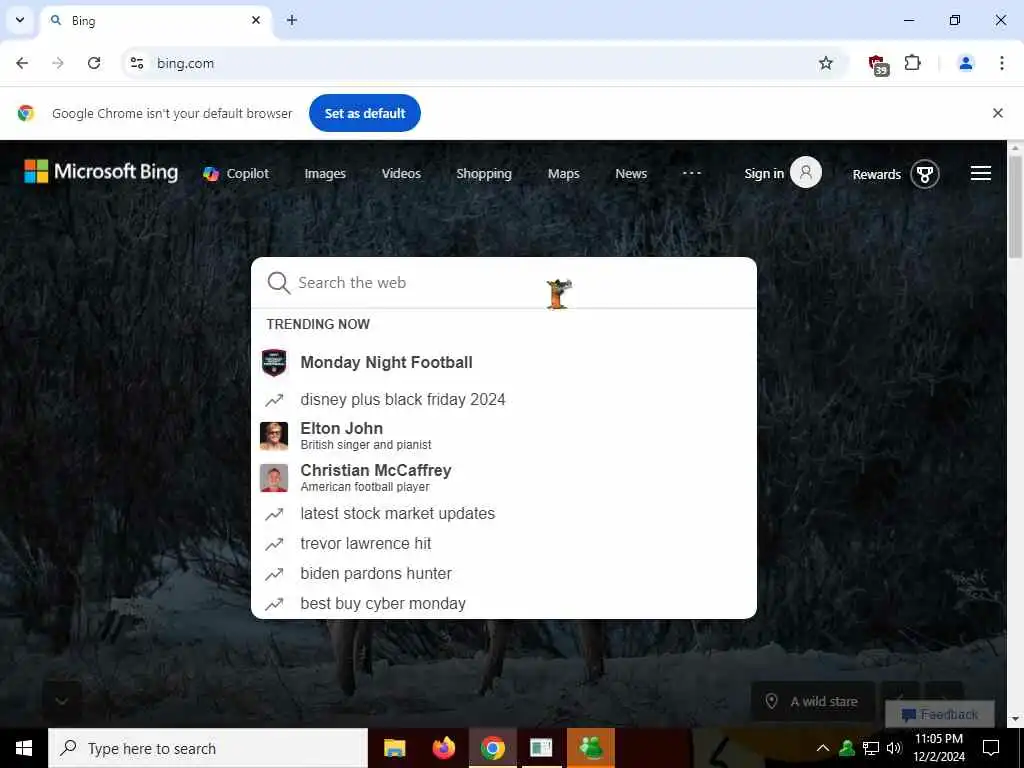This screenshot has width=1024, height=768.
Task: Select biden pardons hunter suggestion
Action: point(504,573)
